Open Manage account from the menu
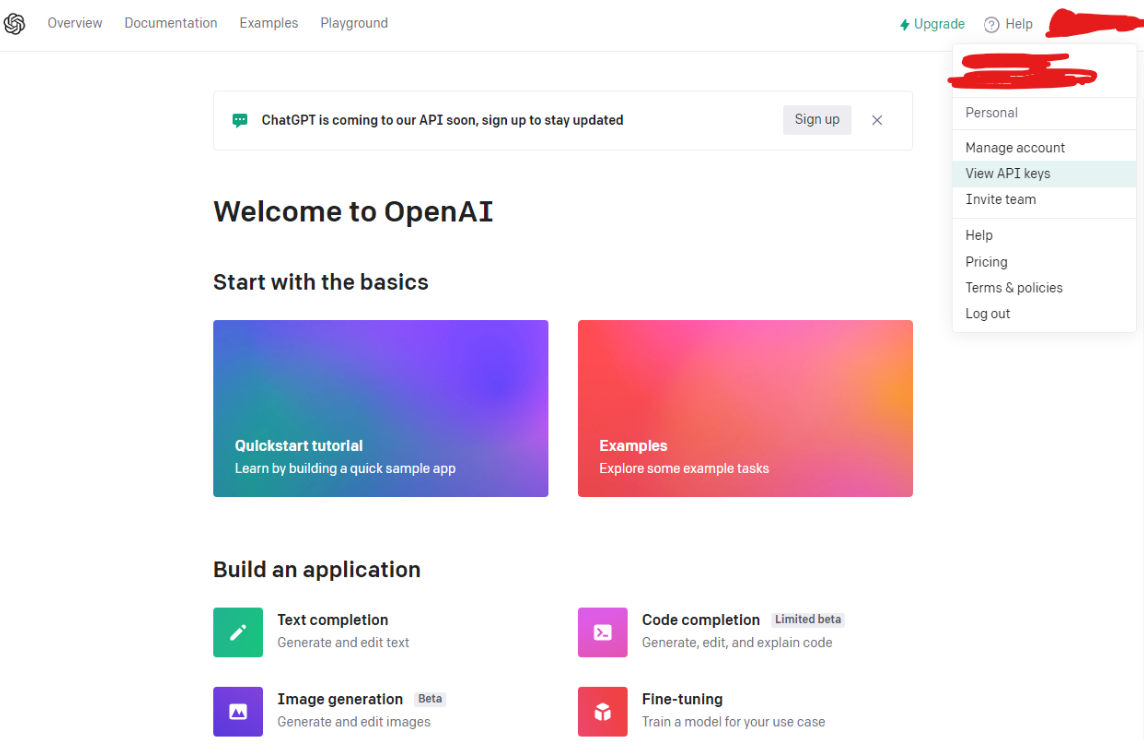 [x=1044, y=147]
